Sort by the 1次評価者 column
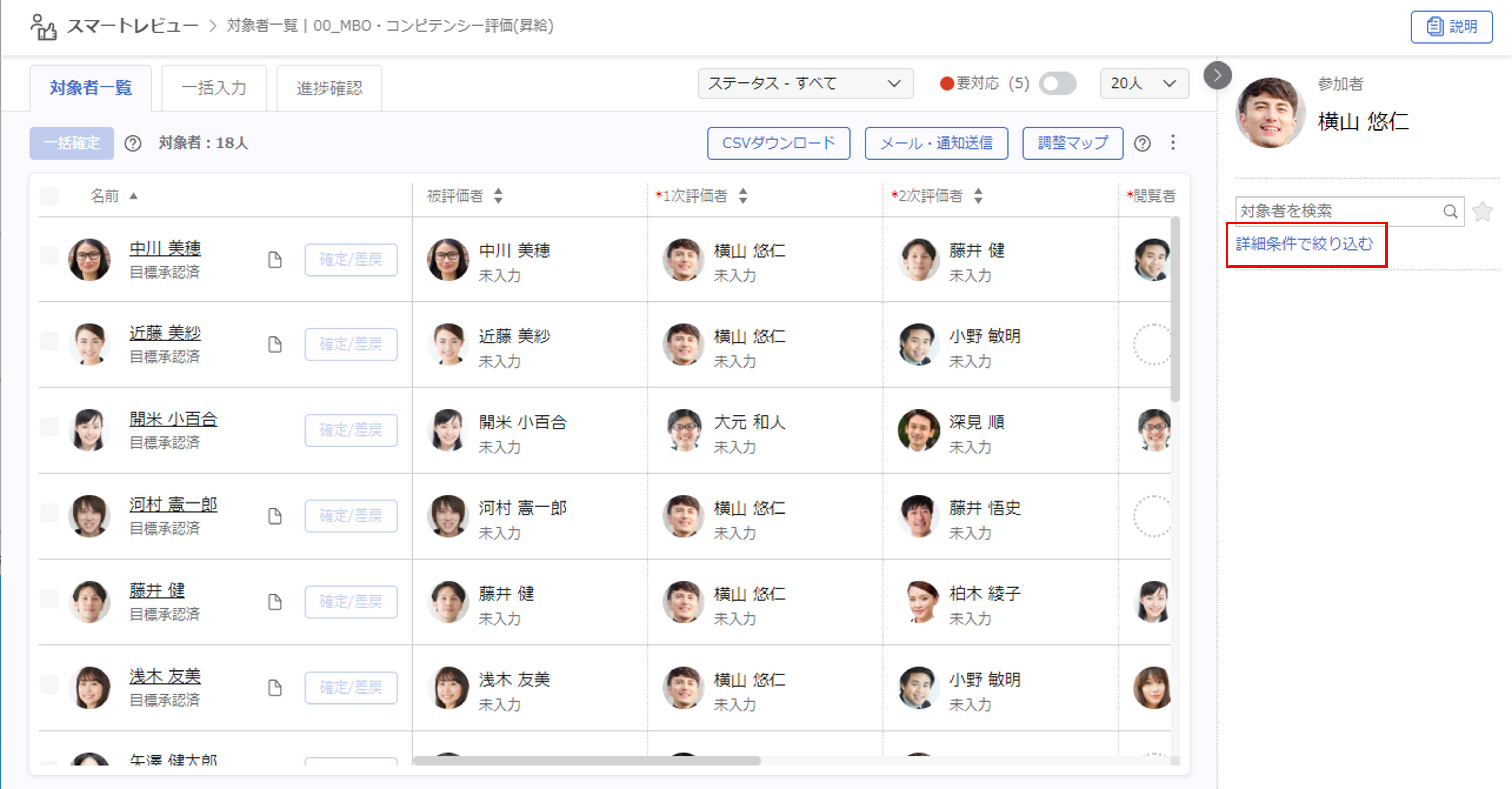The height and width of the screenshot is (789, 1512). click(x=743, y=195)
